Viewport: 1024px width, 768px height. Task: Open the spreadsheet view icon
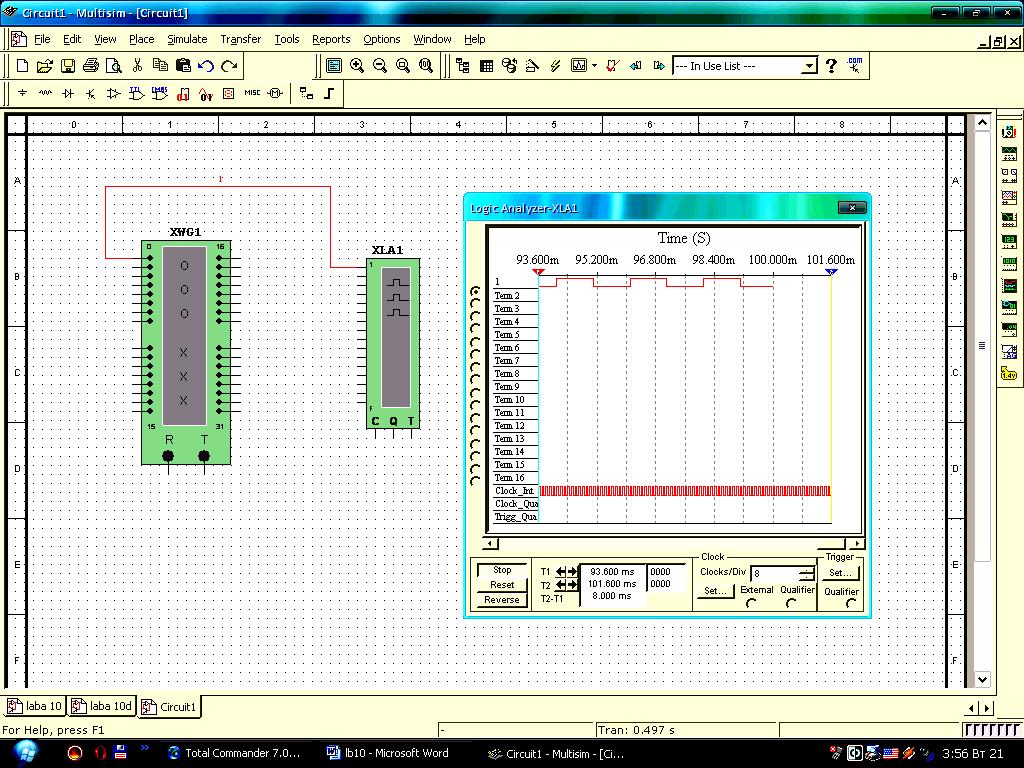pos(486,66)
